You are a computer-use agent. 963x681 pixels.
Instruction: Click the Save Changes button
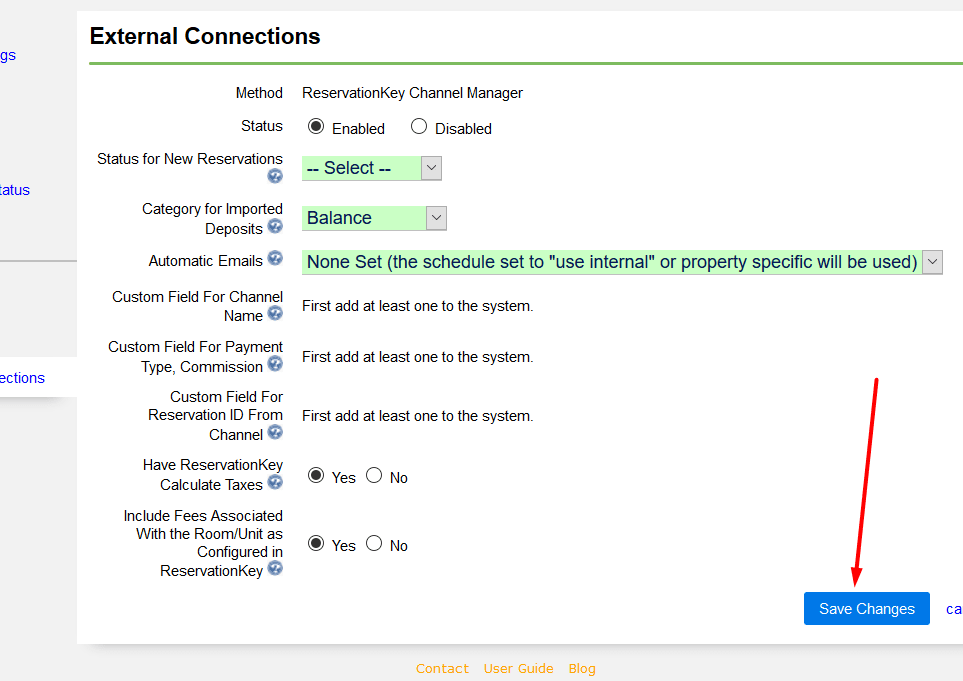pos(866,608)
